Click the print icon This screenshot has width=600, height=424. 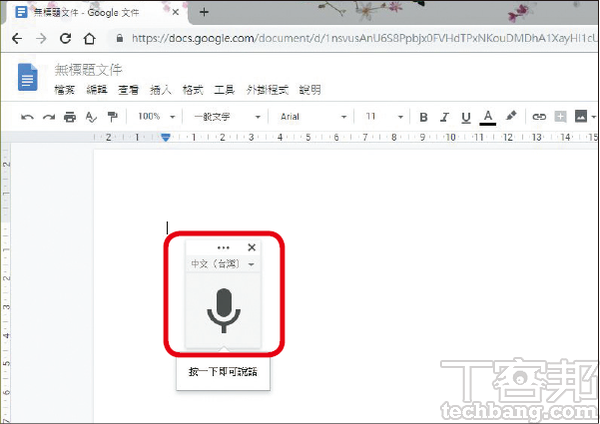click(x=69, y=117)
